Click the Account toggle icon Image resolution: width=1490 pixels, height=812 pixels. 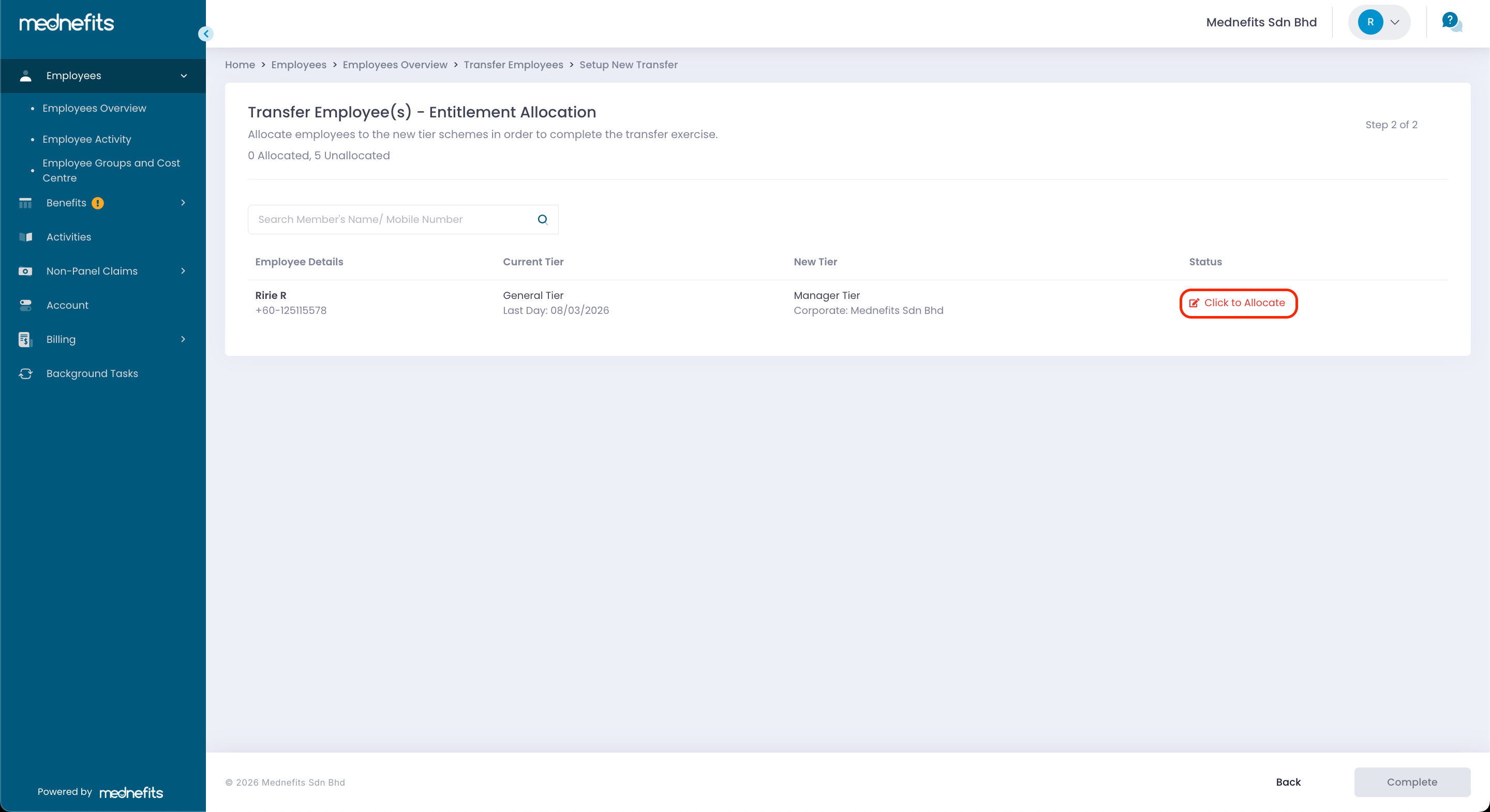click(25, 305)
